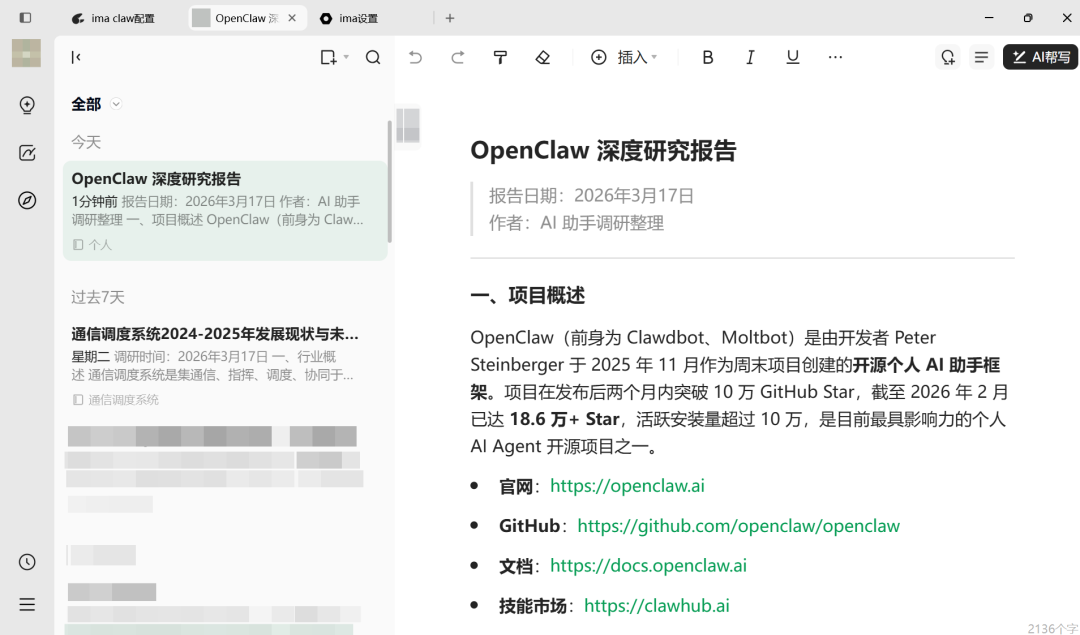Image resolution: width=1080 pixels, height=635 pixels.
Task: Click the AI帮写 button
Action: click(1040, 57)
